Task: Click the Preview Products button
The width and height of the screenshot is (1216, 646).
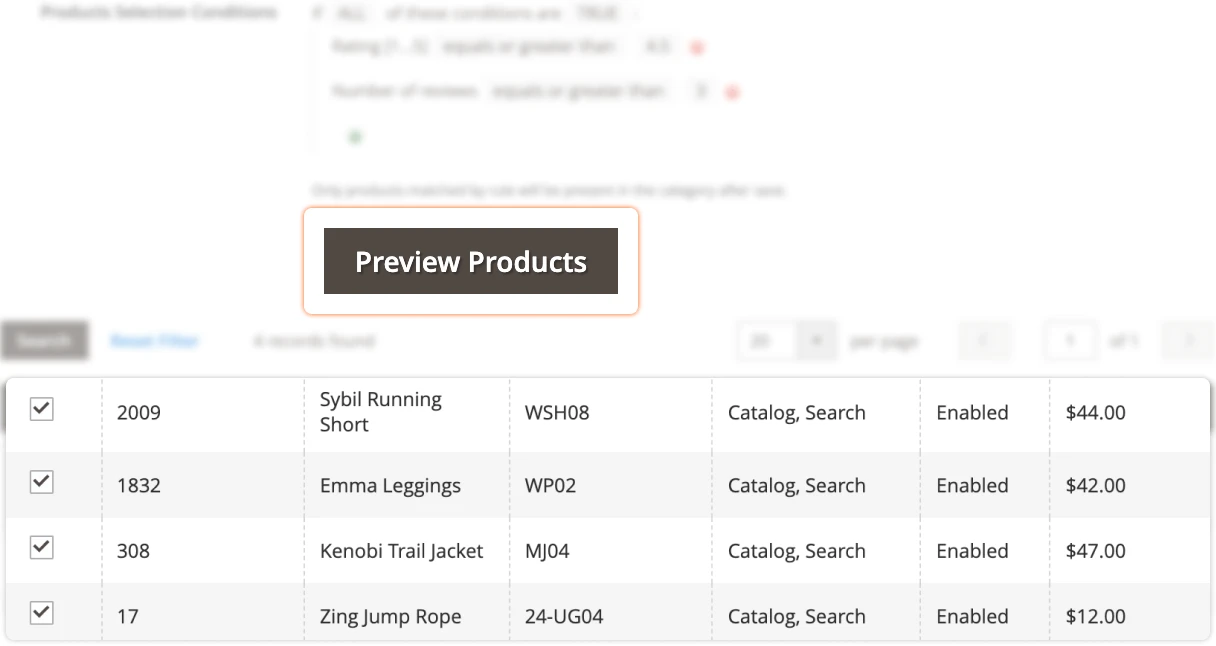Action: pyautogui.click(x=470, y=261)
